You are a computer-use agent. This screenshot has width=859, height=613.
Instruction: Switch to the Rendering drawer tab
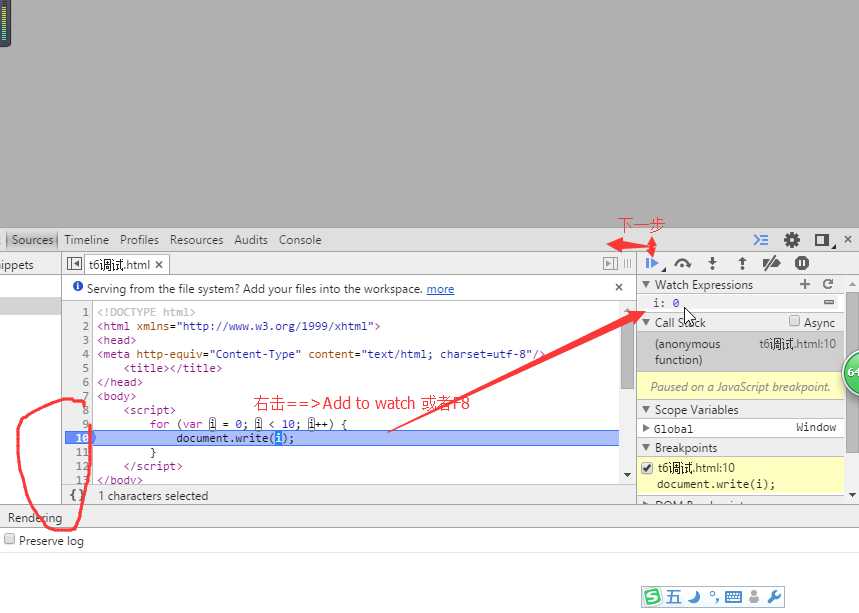pyautogui.click(x=35, y=518)
